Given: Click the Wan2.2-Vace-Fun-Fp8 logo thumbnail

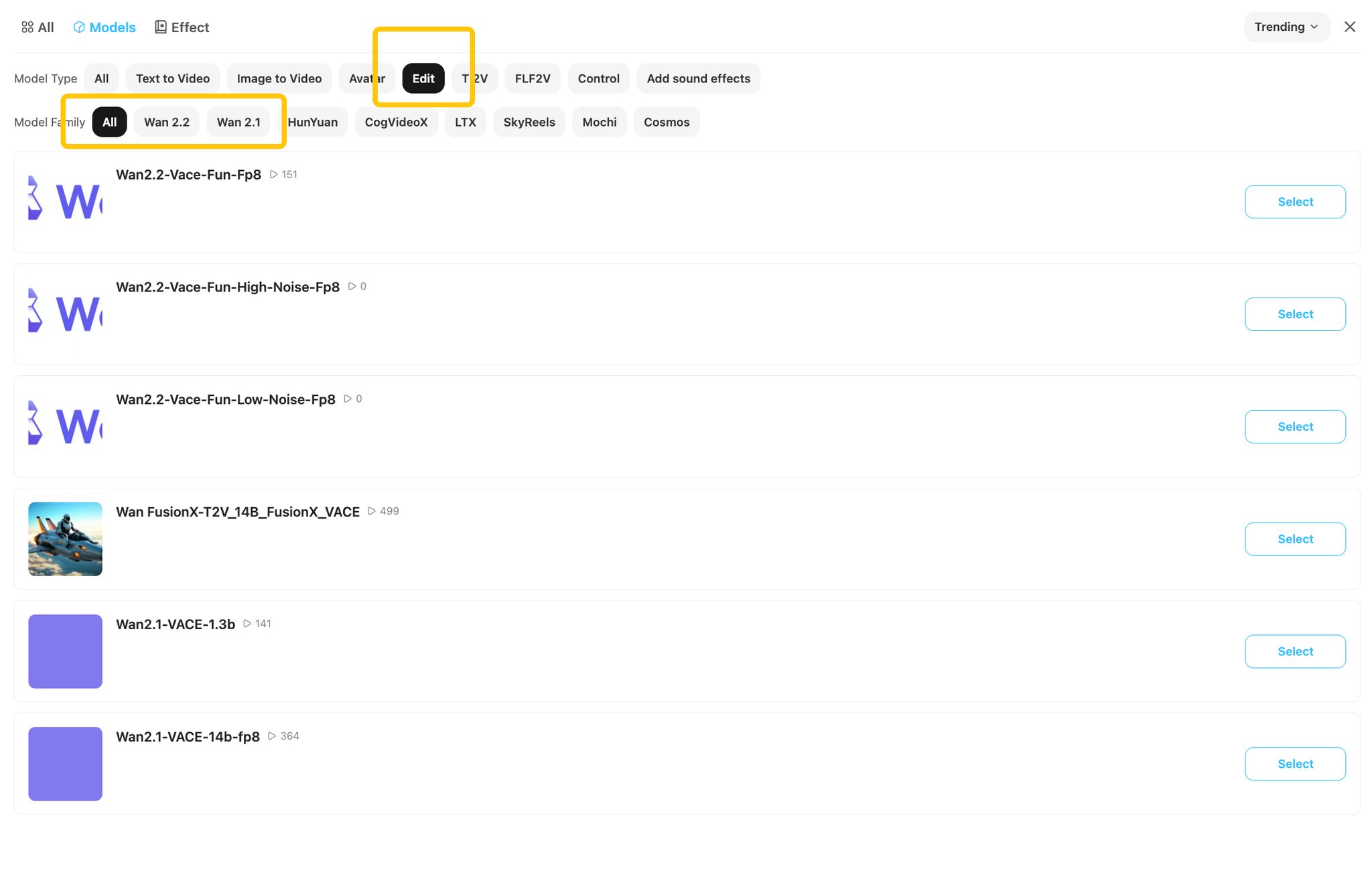Looking at the screenshot, I should click(x=65, y=202).
